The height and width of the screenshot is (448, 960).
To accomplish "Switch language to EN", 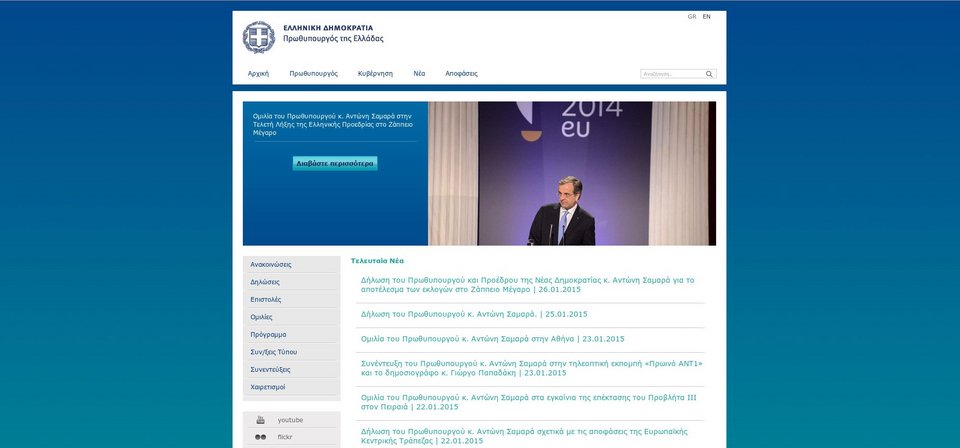I will [707, 17].
